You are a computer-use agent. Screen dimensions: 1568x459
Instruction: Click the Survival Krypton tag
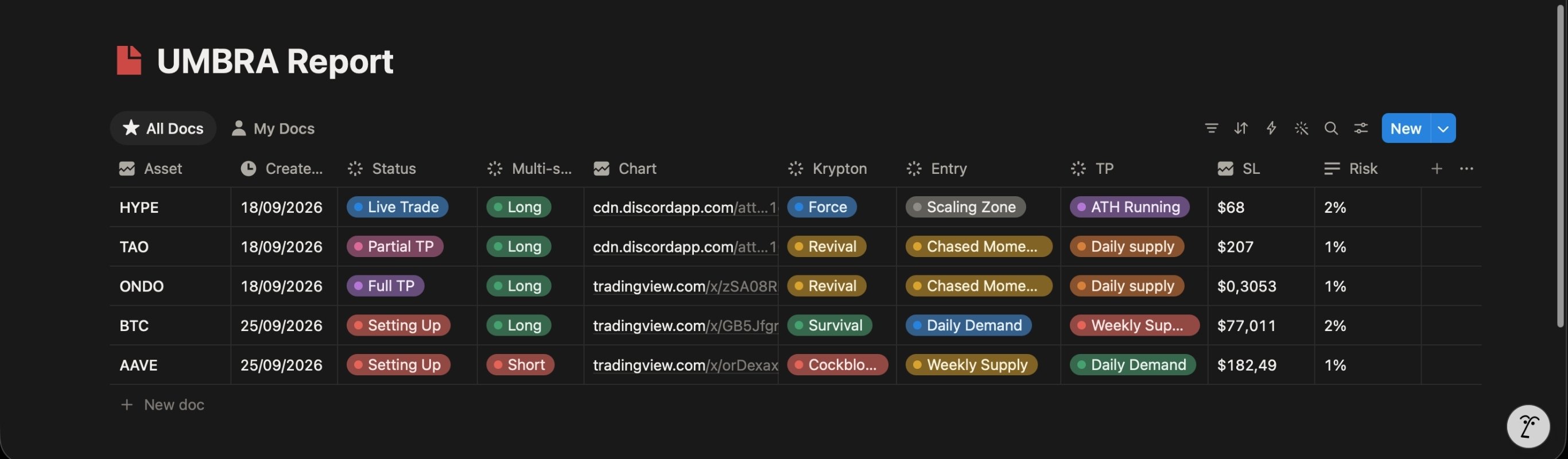click(830, 326)
